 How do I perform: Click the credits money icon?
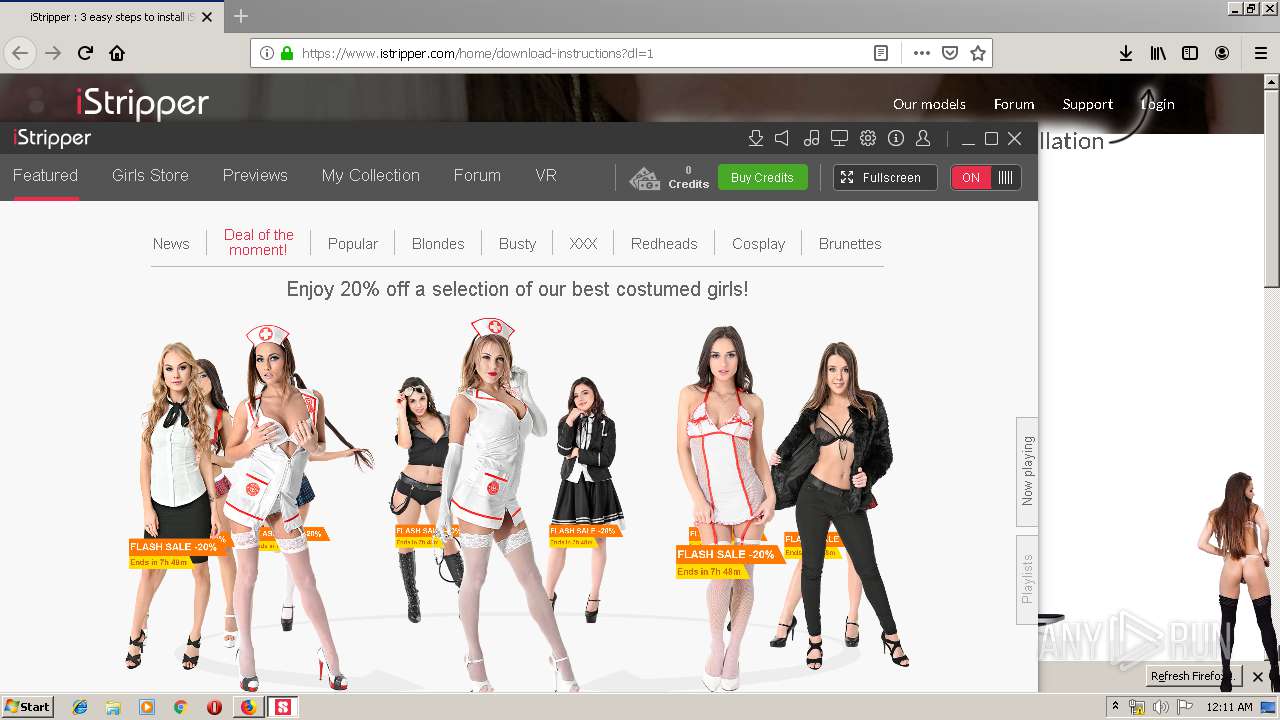(644, 178)
